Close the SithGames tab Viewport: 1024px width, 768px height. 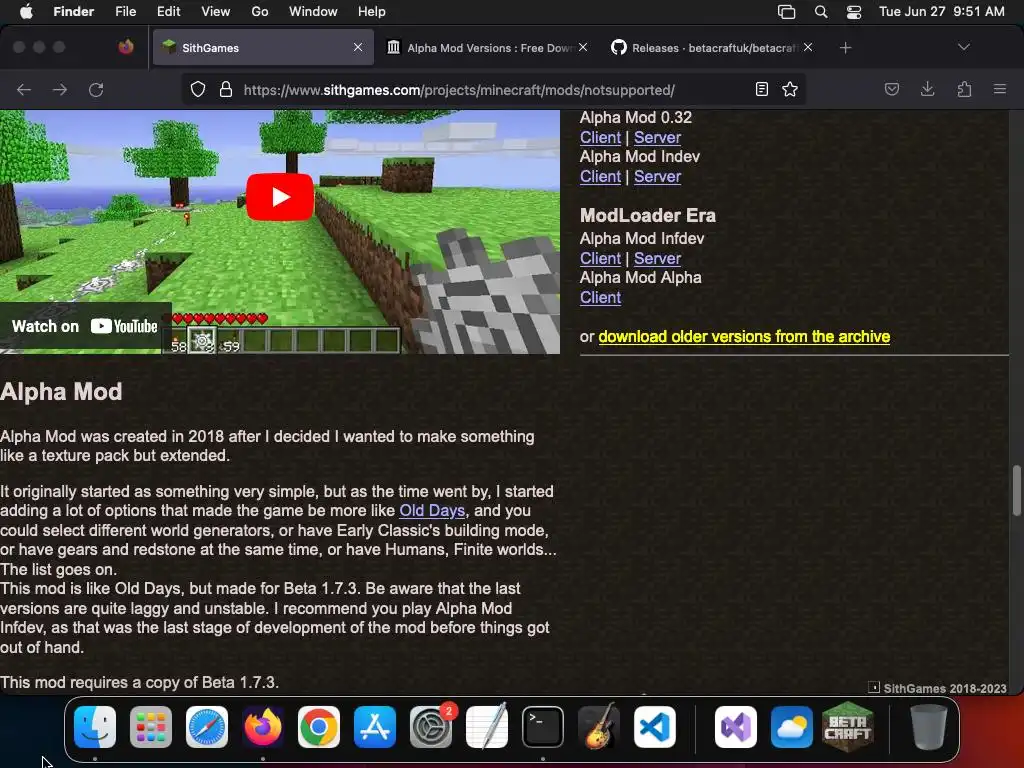[x=358, y=47]
